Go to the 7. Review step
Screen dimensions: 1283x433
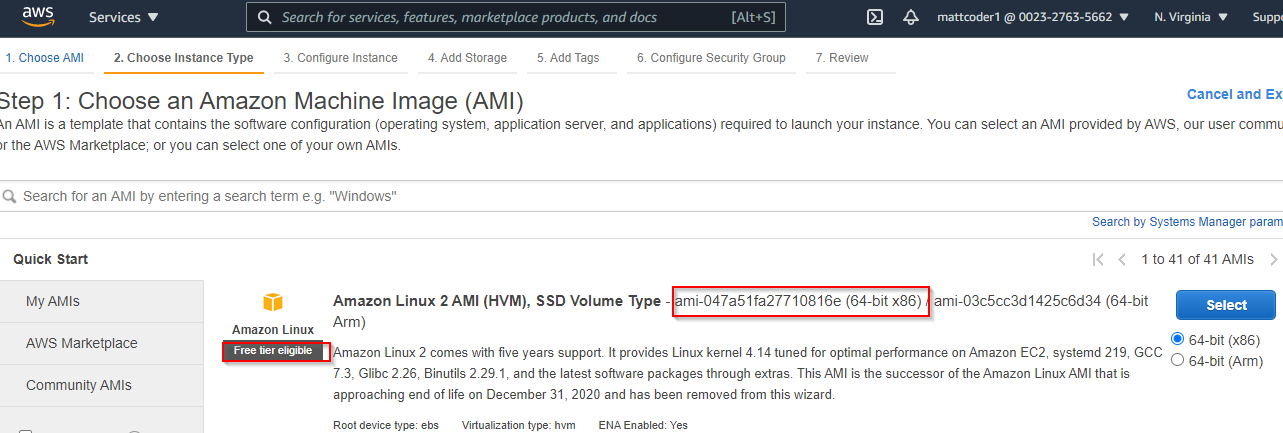(x=842, y=58)
